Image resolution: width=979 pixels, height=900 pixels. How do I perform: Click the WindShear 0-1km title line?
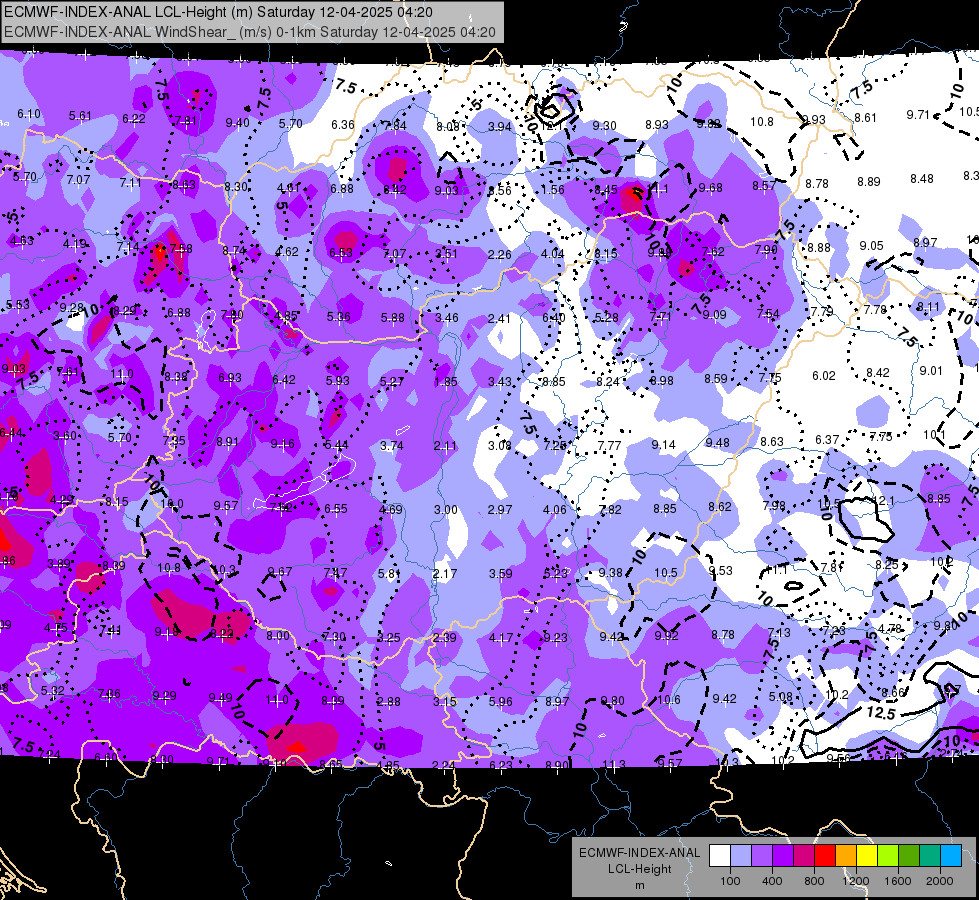pos(250,32)
